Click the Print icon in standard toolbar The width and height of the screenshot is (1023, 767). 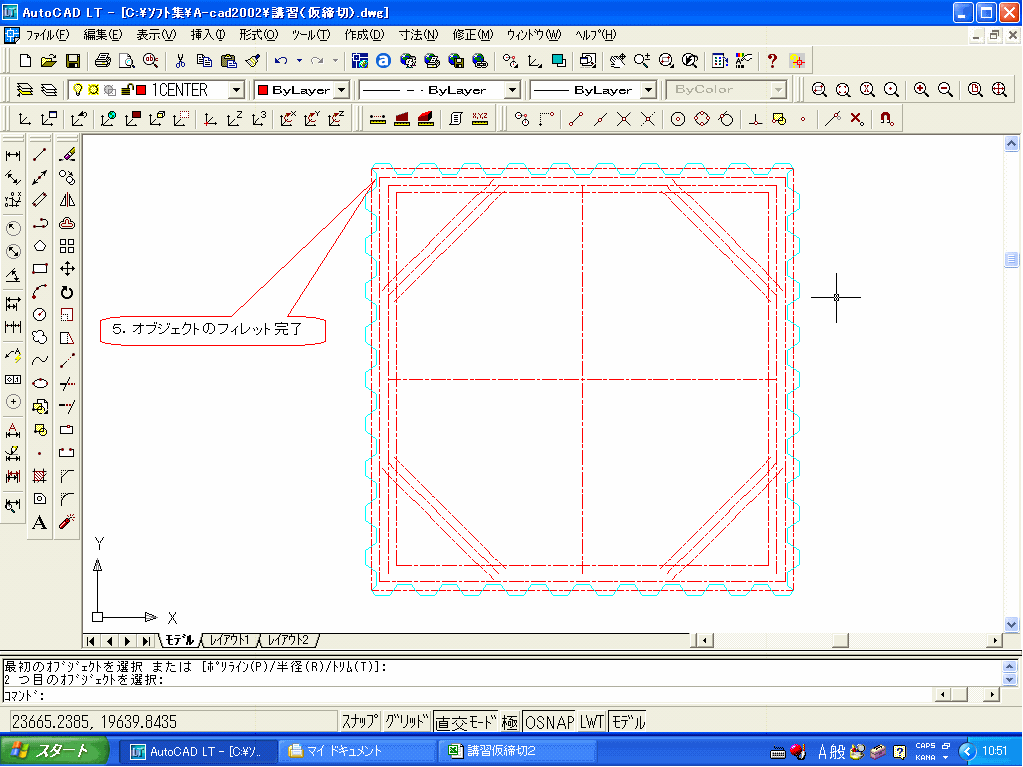click(102, 61)
